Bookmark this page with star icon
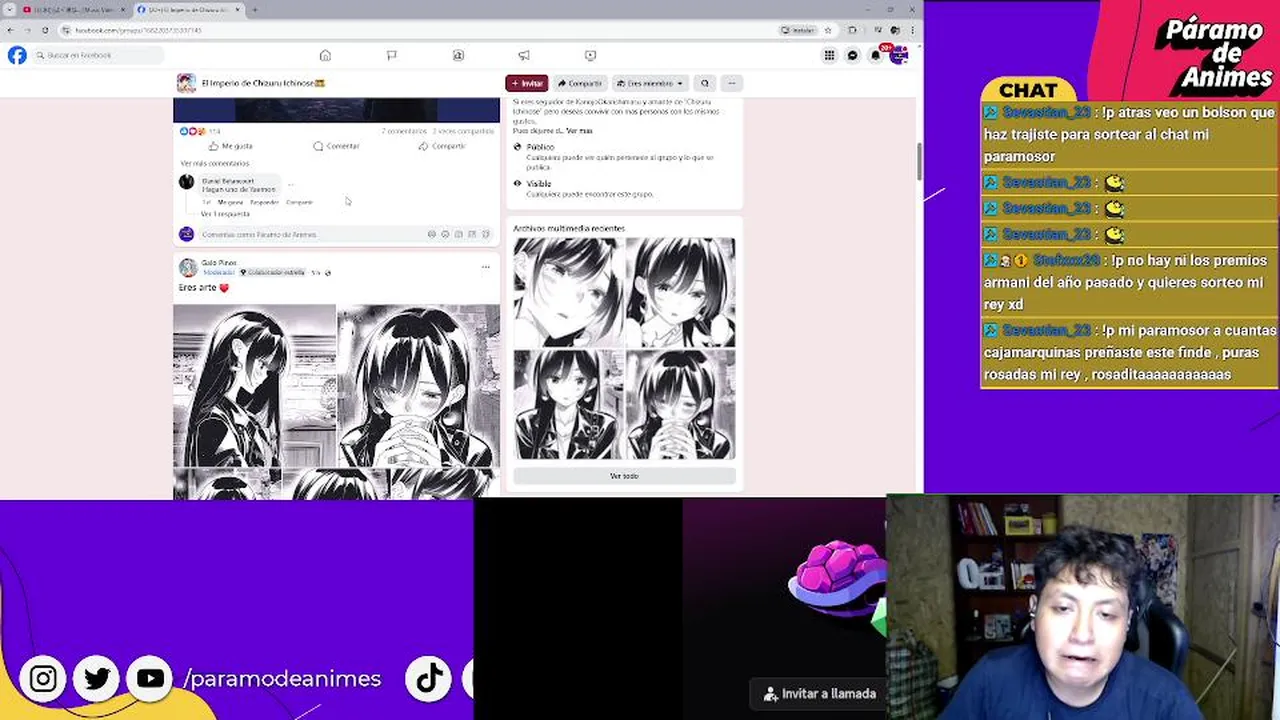This screenshot has width=1280, height=720. tap(828, 30)
